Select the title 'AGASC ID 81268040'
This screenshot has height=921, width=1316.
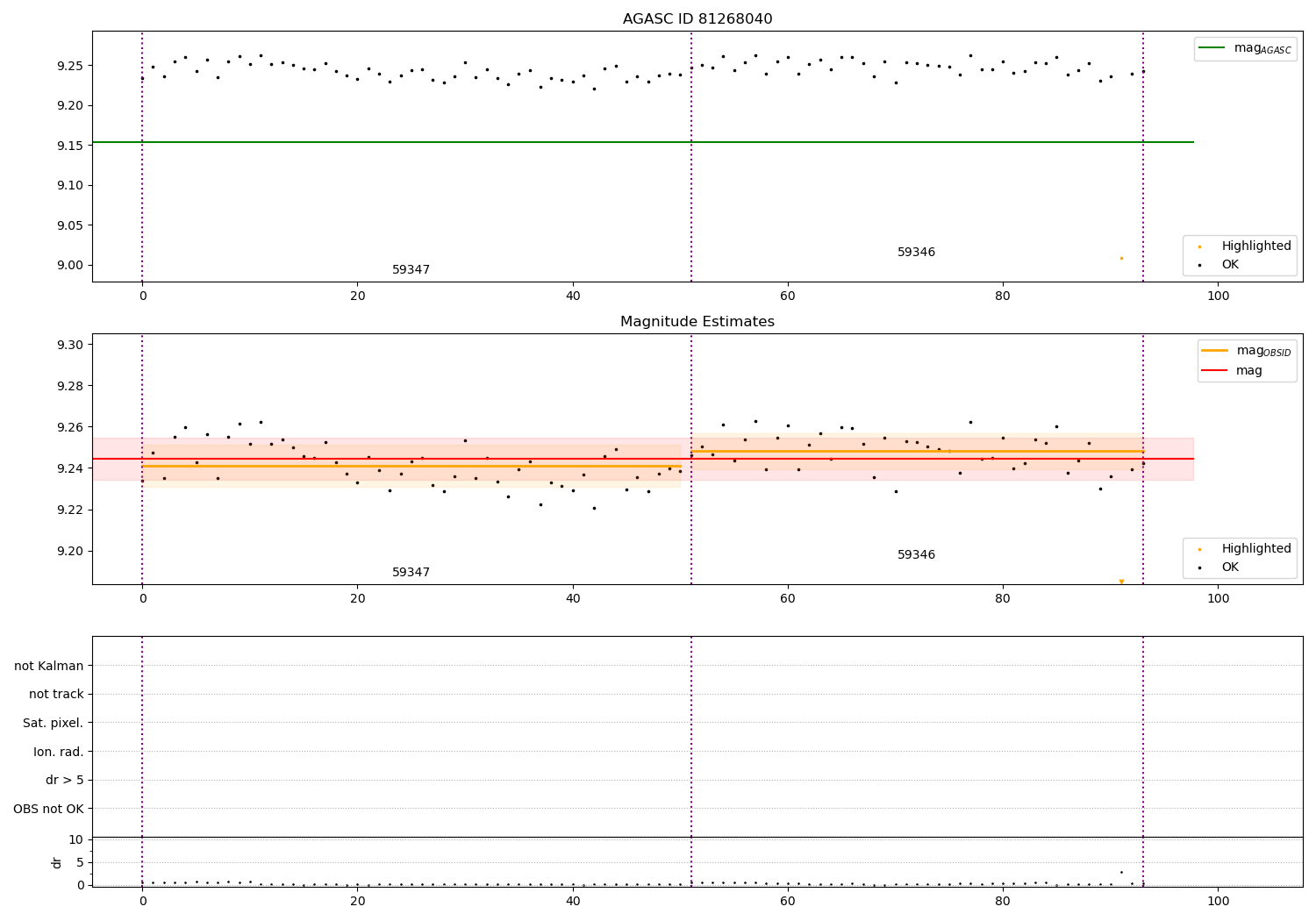click(x=697, y=19)
